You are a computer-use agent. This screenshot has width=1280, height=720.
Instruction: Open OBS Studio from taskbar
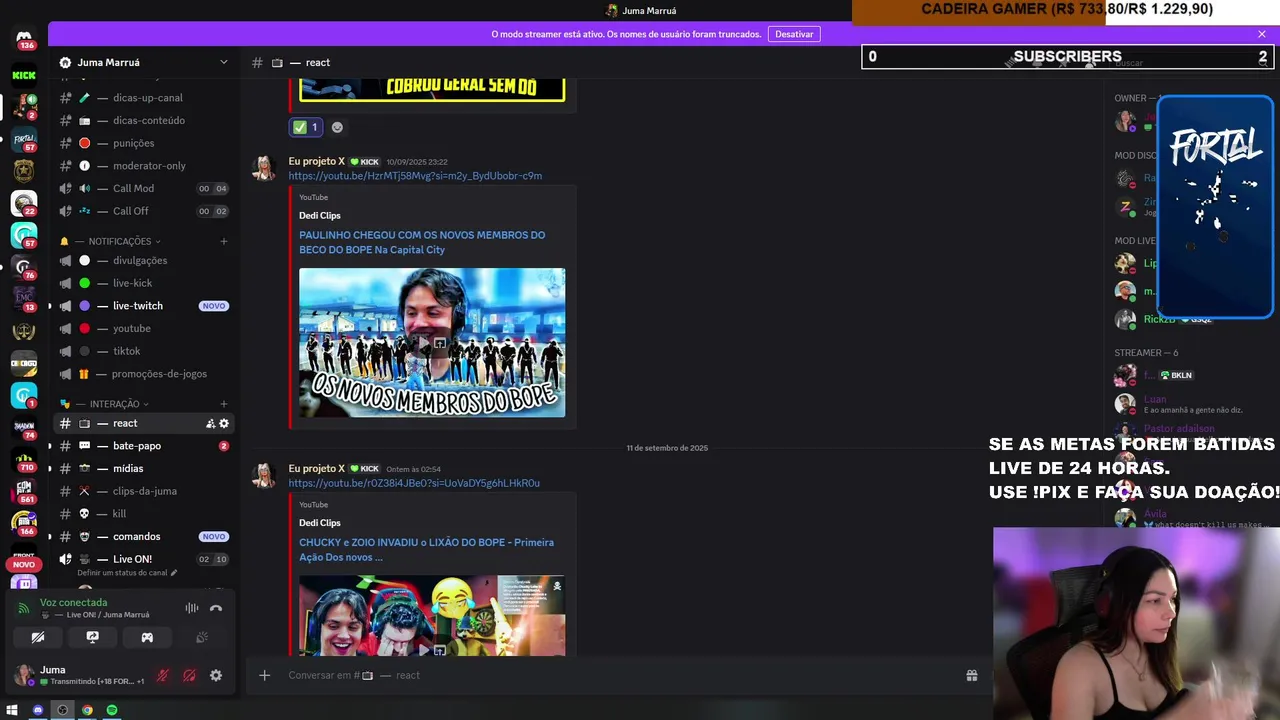point(62,710)
